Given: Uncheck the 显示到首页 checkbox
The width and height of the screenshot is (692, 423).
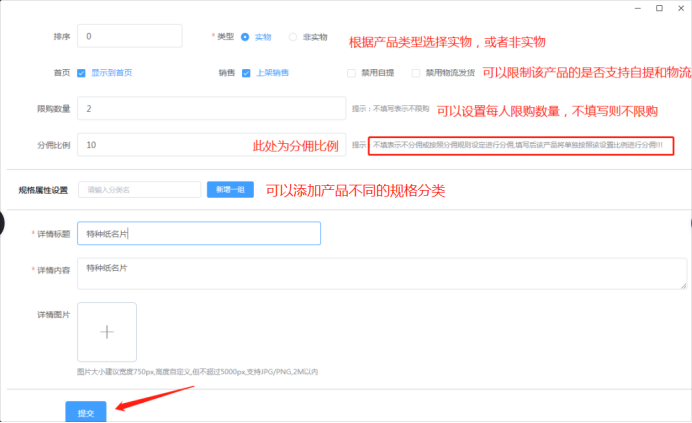Looking at the screenshot, I should (82, 72).
